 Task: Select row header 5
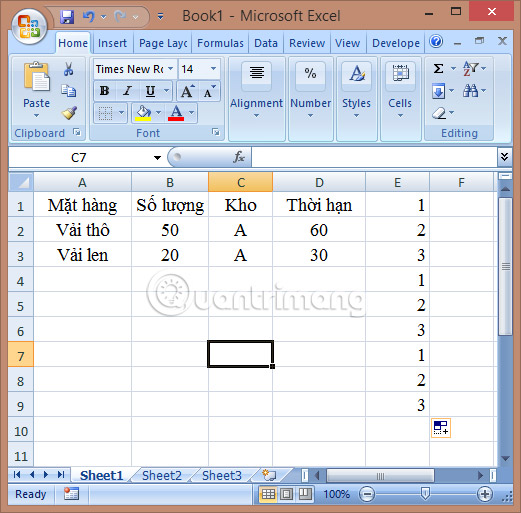(21, 306)
